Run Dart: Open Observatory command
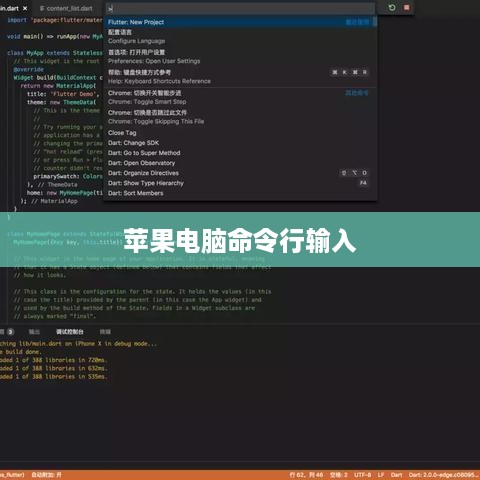 click(x=240, y=163)
